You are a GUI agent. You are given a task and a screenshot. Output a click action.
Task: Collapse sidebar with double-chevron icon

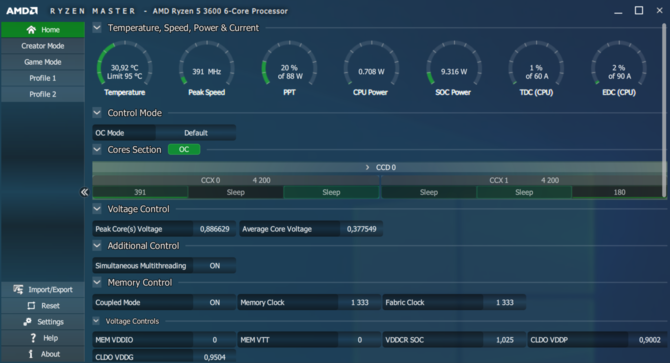pos(84,192)
